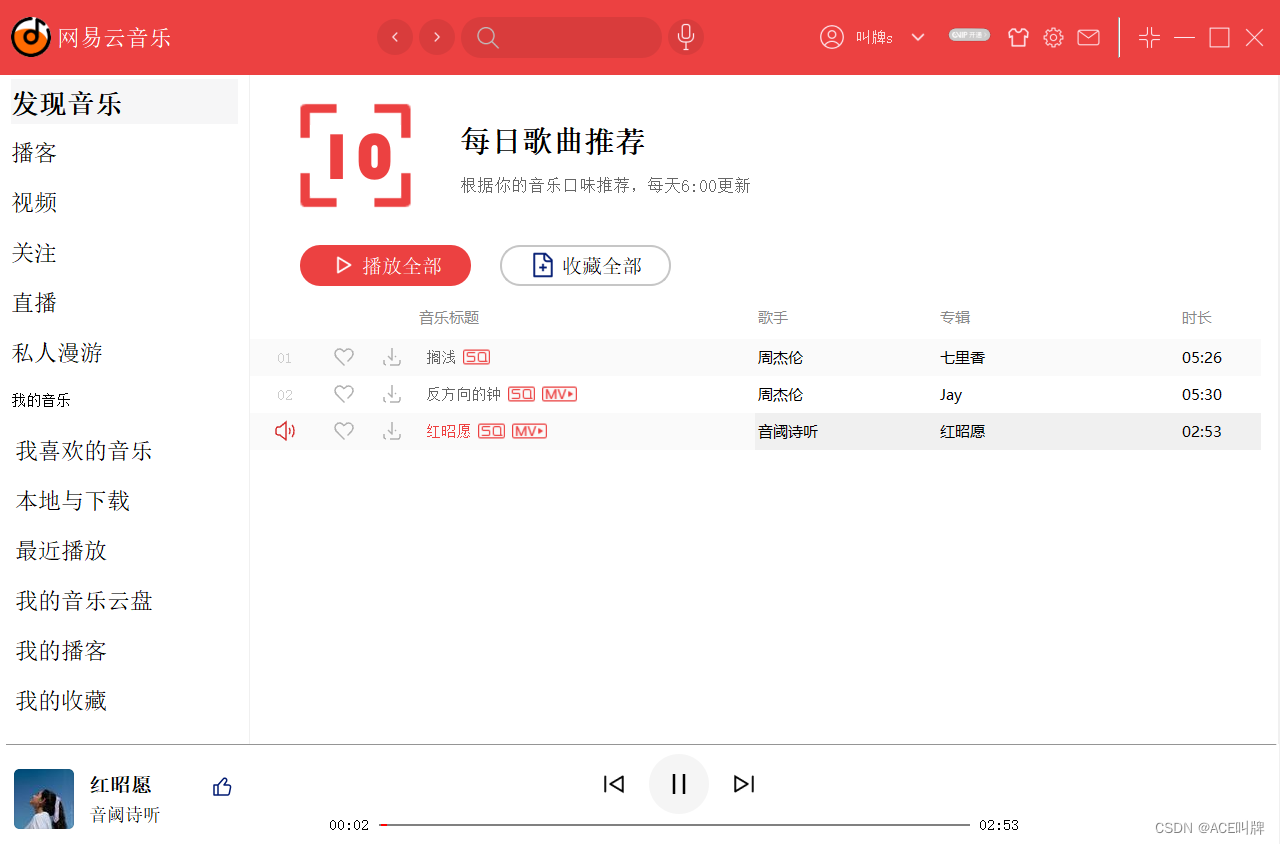Image resolution: width=1280 pixels, height=844 pixels.
Task: Download the song 红昭愿
Action: 392,431
